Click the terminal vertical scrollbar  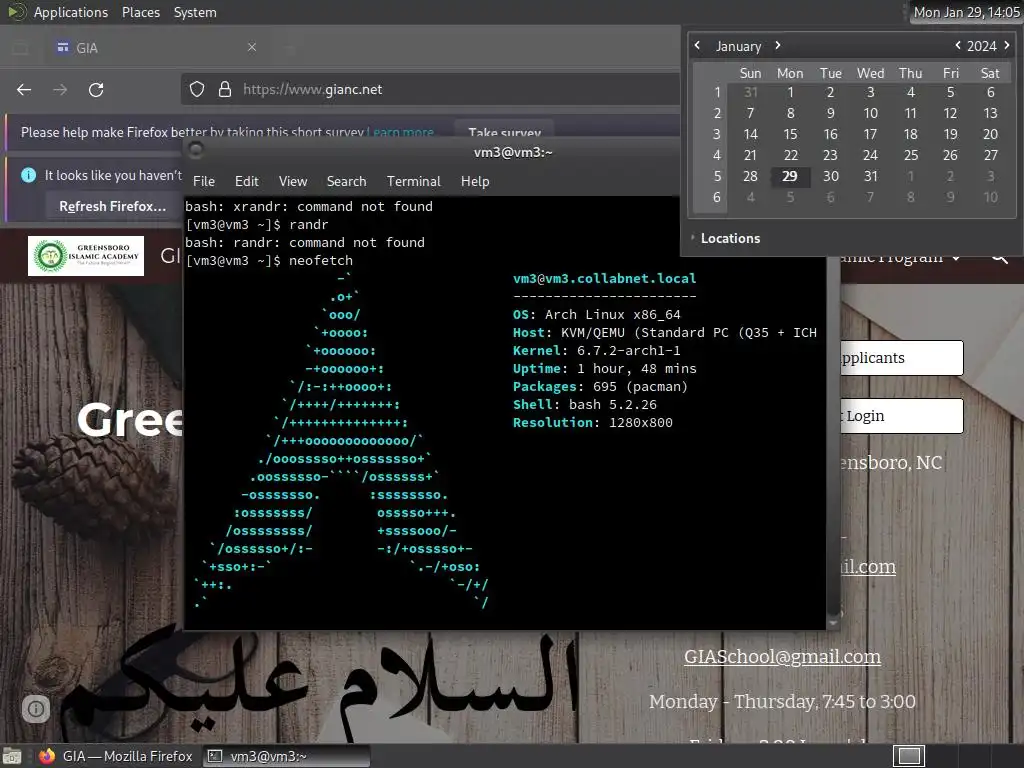click(833, 438)
